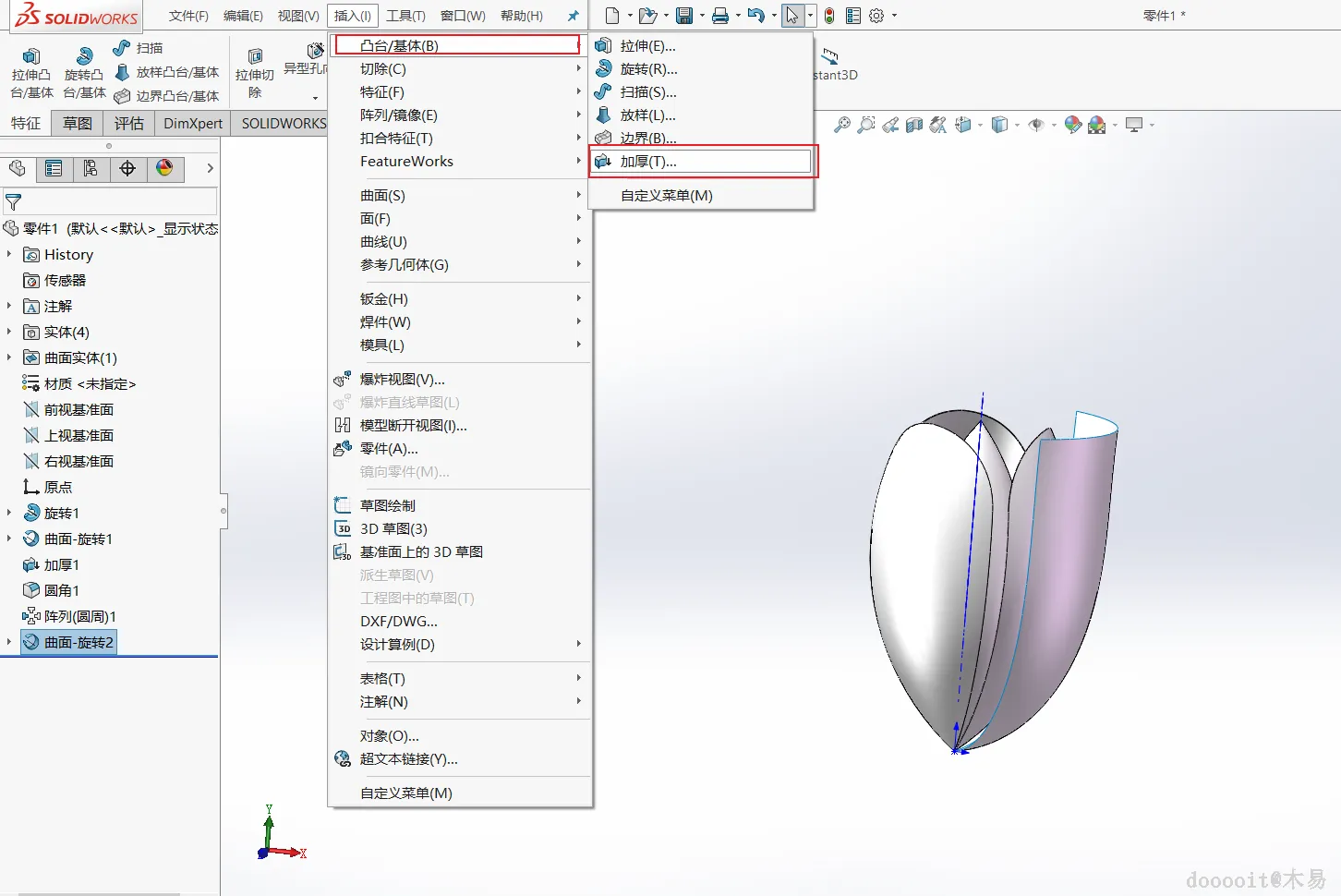Screen dimensions: 1341x896
Task: Toggle hide/show items eye icon
Action: click(1036, 125)
